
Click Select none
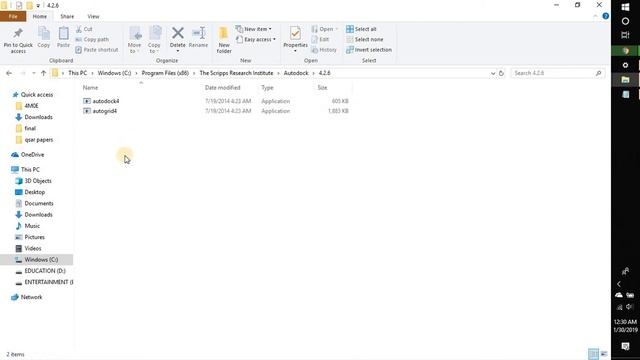pos(364,40)
